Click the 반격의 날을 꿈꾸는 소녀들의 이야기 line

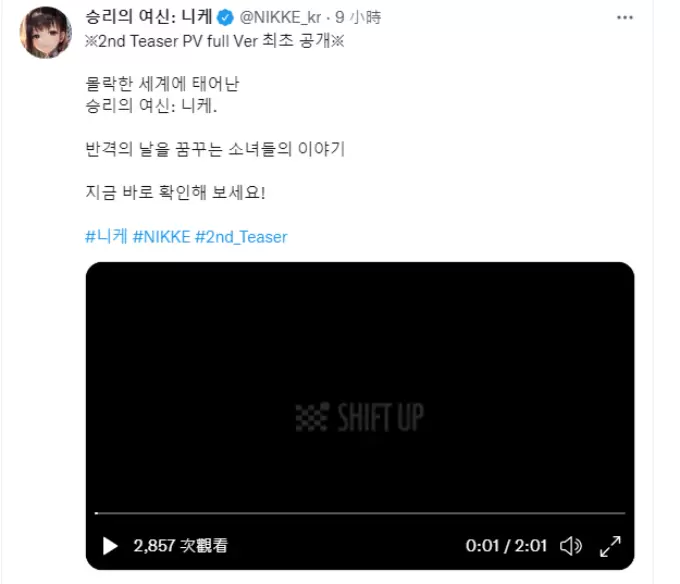pos(215,149)
